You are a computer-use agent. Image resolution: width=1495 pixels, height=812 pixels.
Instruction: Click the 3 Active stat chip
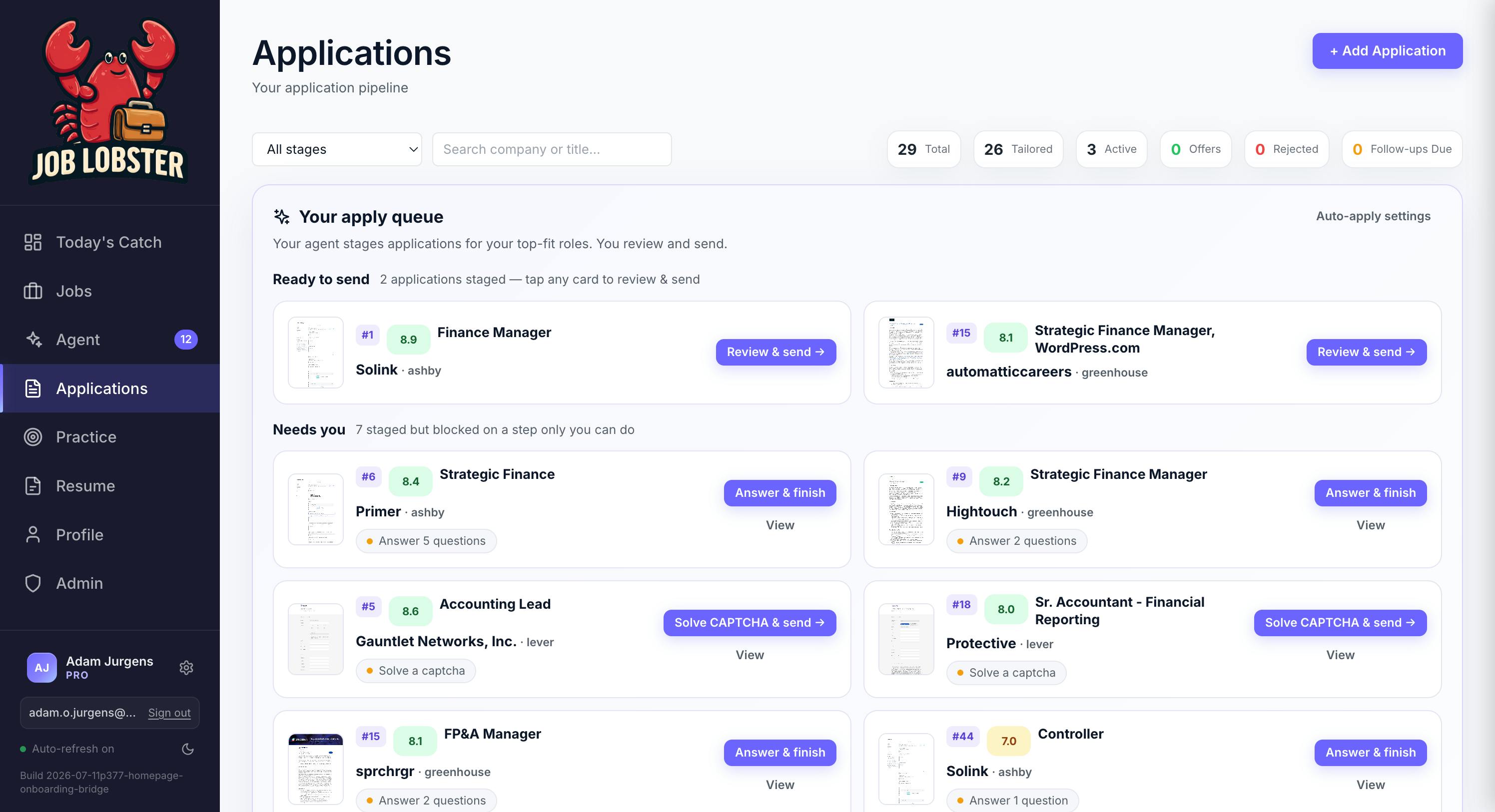coord(1111,149)
